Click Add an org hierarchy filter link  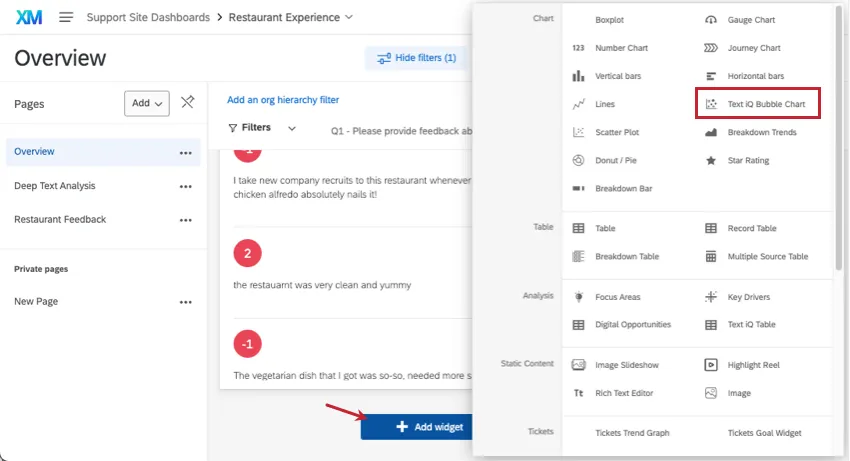click(x=283, y=100)
